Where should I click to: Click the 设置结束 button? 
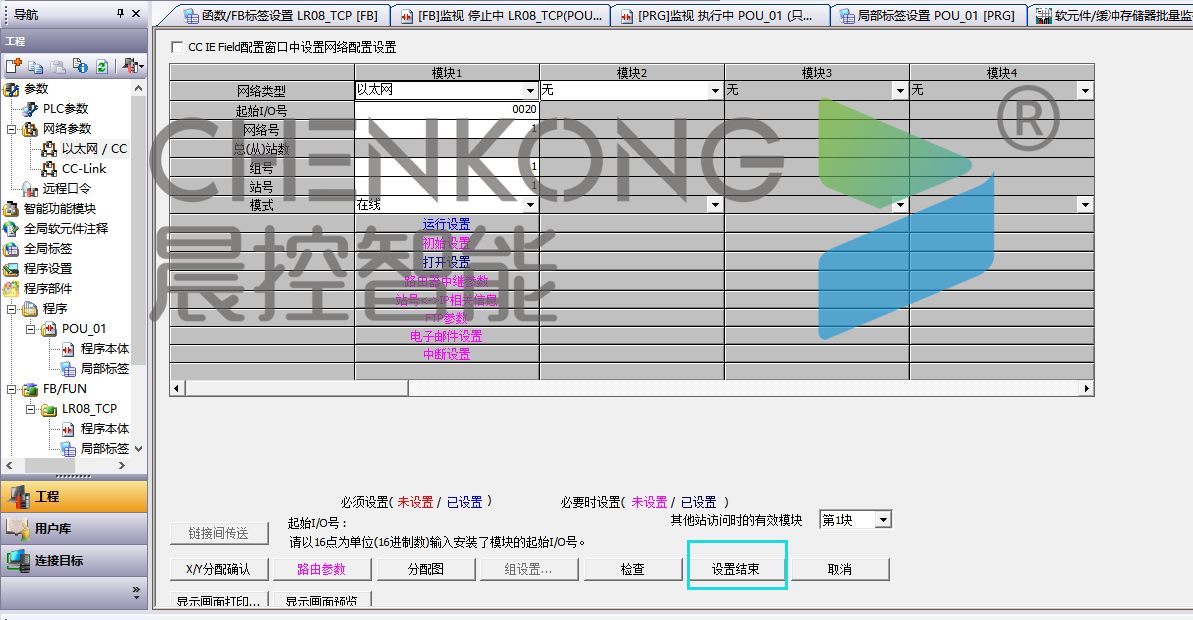[736, 569]
